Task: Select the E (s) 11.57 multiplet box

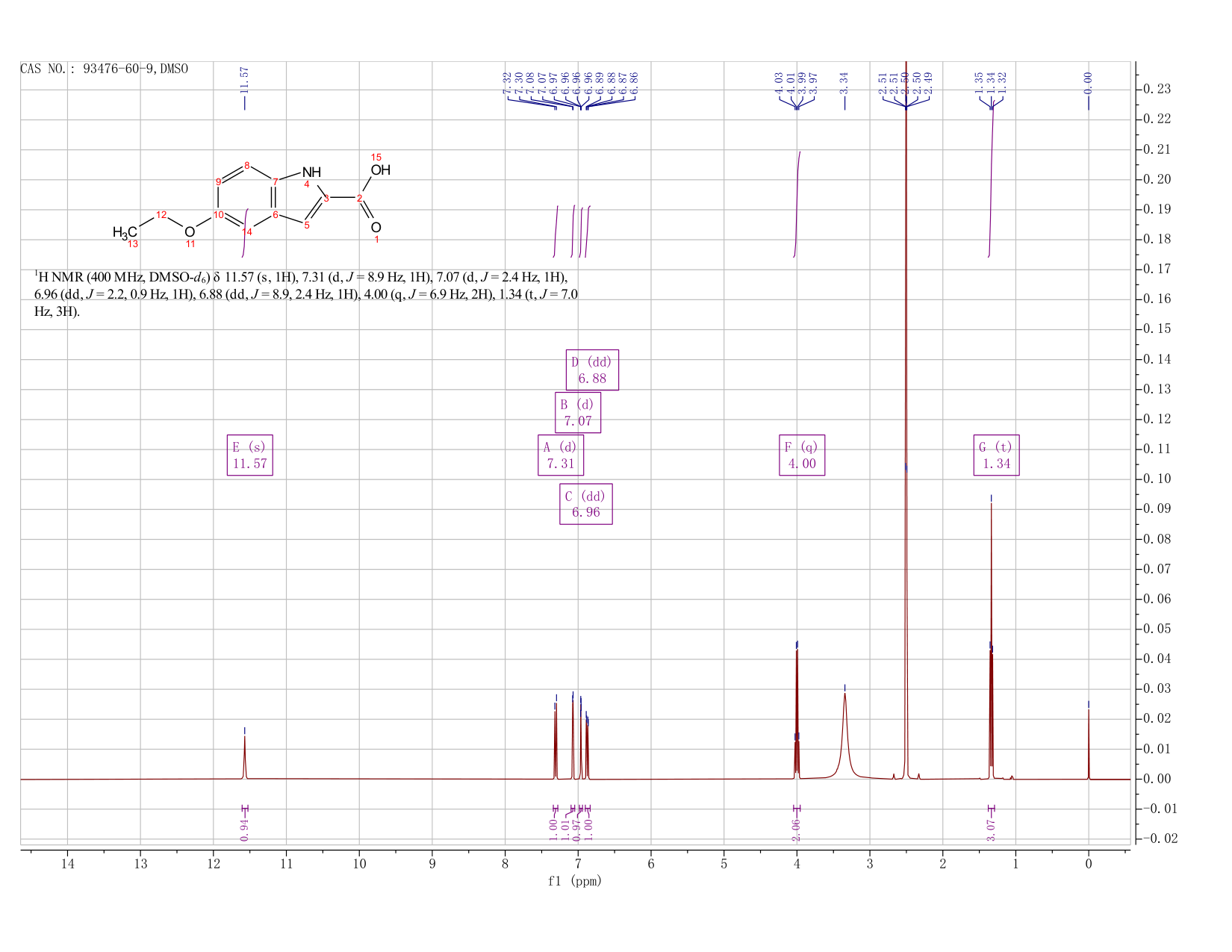Action: point(249,455)
